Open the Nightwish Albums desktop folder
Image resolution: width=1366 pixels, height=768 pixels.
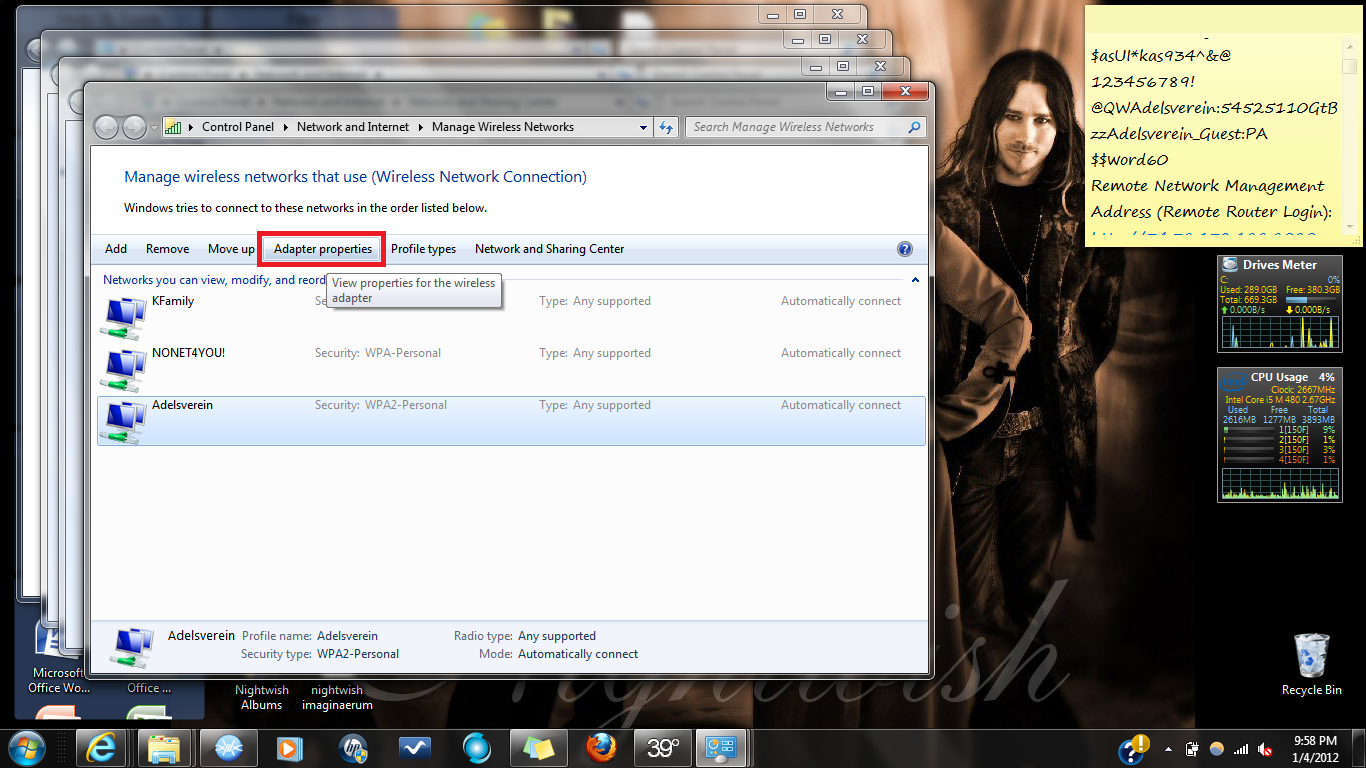(262, 697)
